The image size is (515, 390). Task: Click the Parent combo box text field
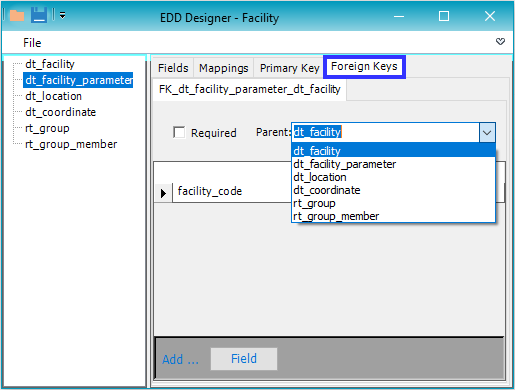(x=386, y=132)
